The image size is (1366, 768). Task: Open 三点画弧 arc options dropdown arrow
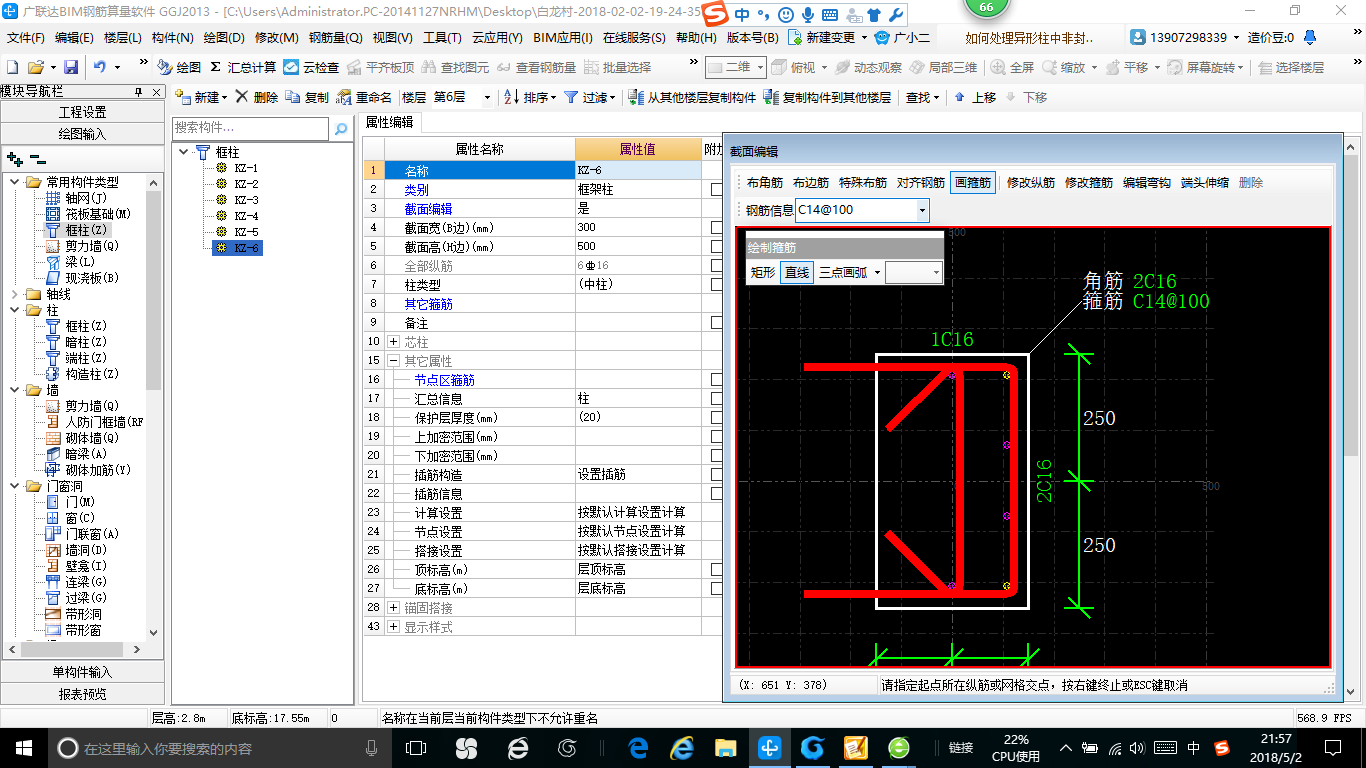877,272
